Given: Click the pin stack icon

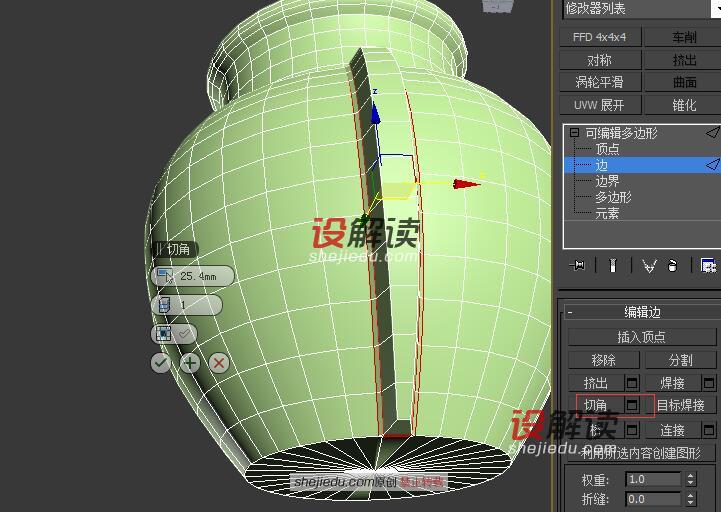Looking at the screenshot, I should coord(577,265).
